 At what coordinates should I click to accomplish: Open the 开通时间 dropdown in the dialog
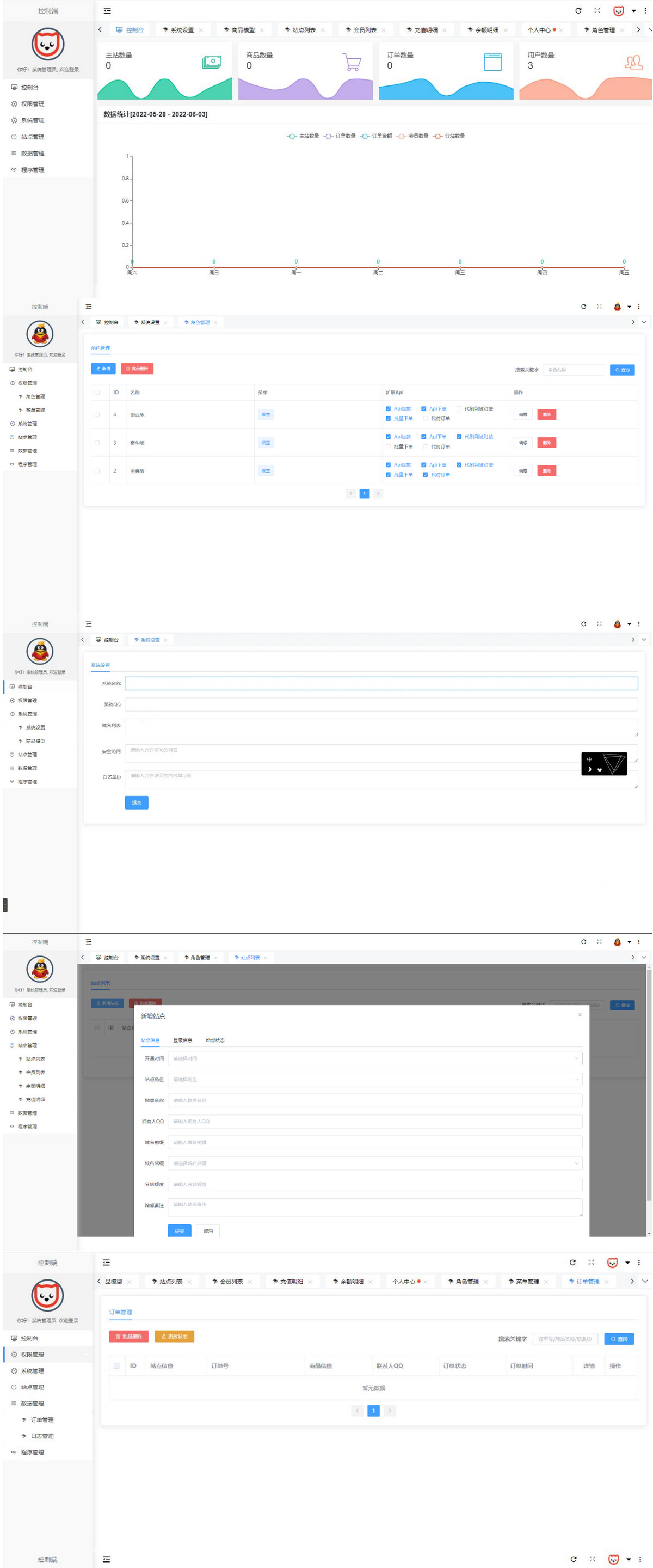(x=374, y=1058)
